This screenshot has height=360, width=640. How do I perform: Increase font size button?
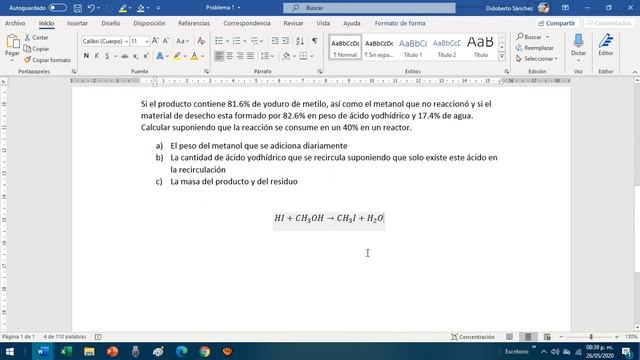[155, 41]
